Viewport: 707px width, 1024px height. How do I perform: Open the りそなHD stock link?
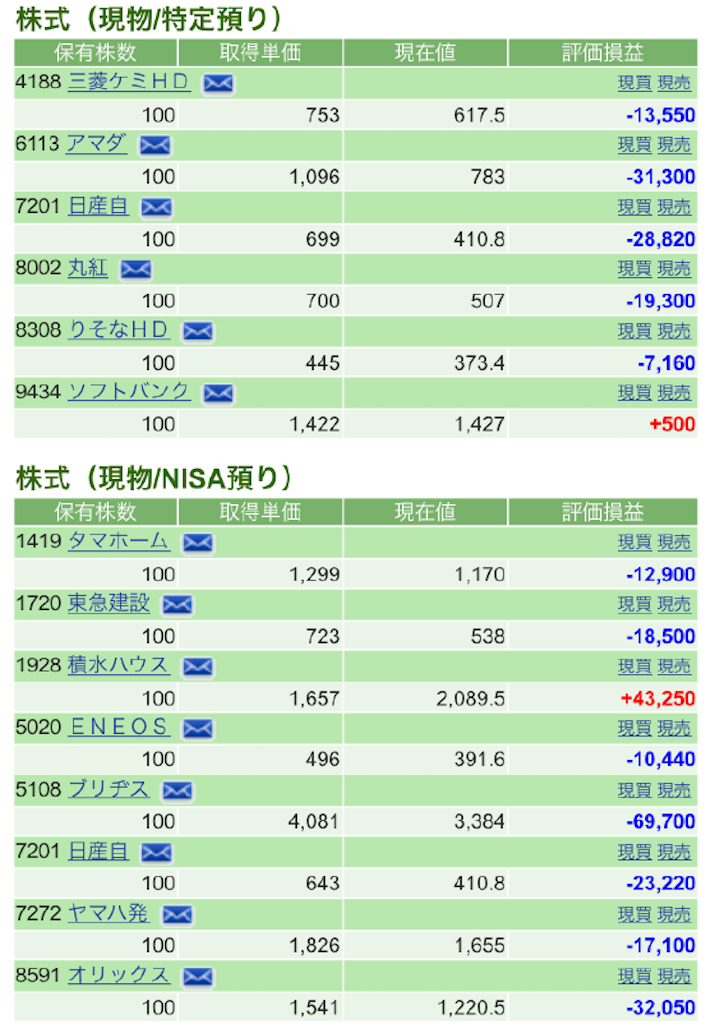pos(119,330)
